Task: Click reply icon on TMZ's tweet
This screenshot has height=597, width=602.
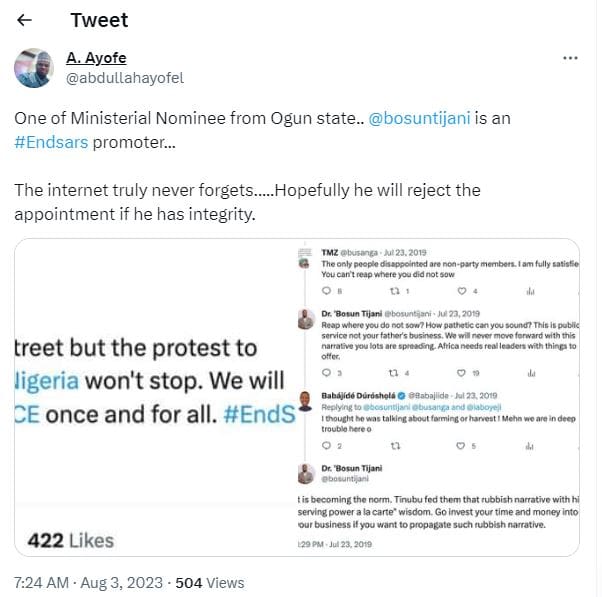Action: point(326,291)
